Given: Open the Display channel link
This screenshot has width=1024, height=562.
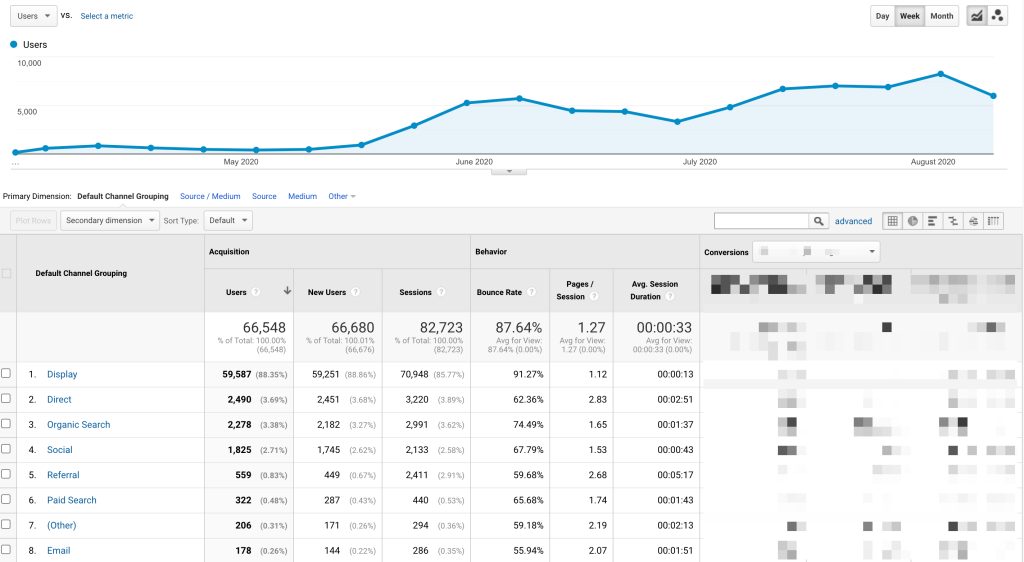Looking at the screenshot, I should pyautogui.click(x=62, y=374).
